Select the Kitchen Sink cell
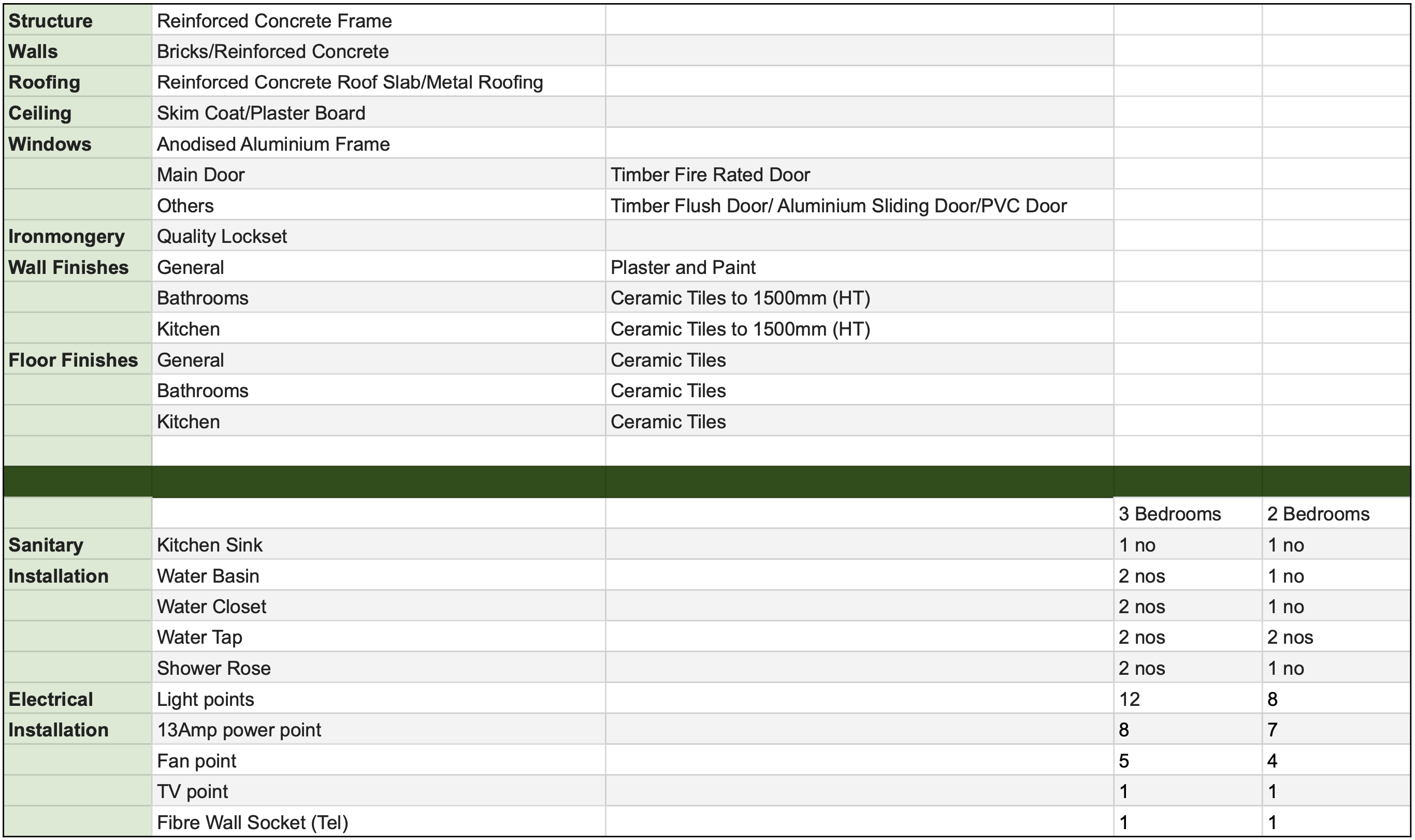Screen dimensions: 1415x840 click(x=209, y=545)
